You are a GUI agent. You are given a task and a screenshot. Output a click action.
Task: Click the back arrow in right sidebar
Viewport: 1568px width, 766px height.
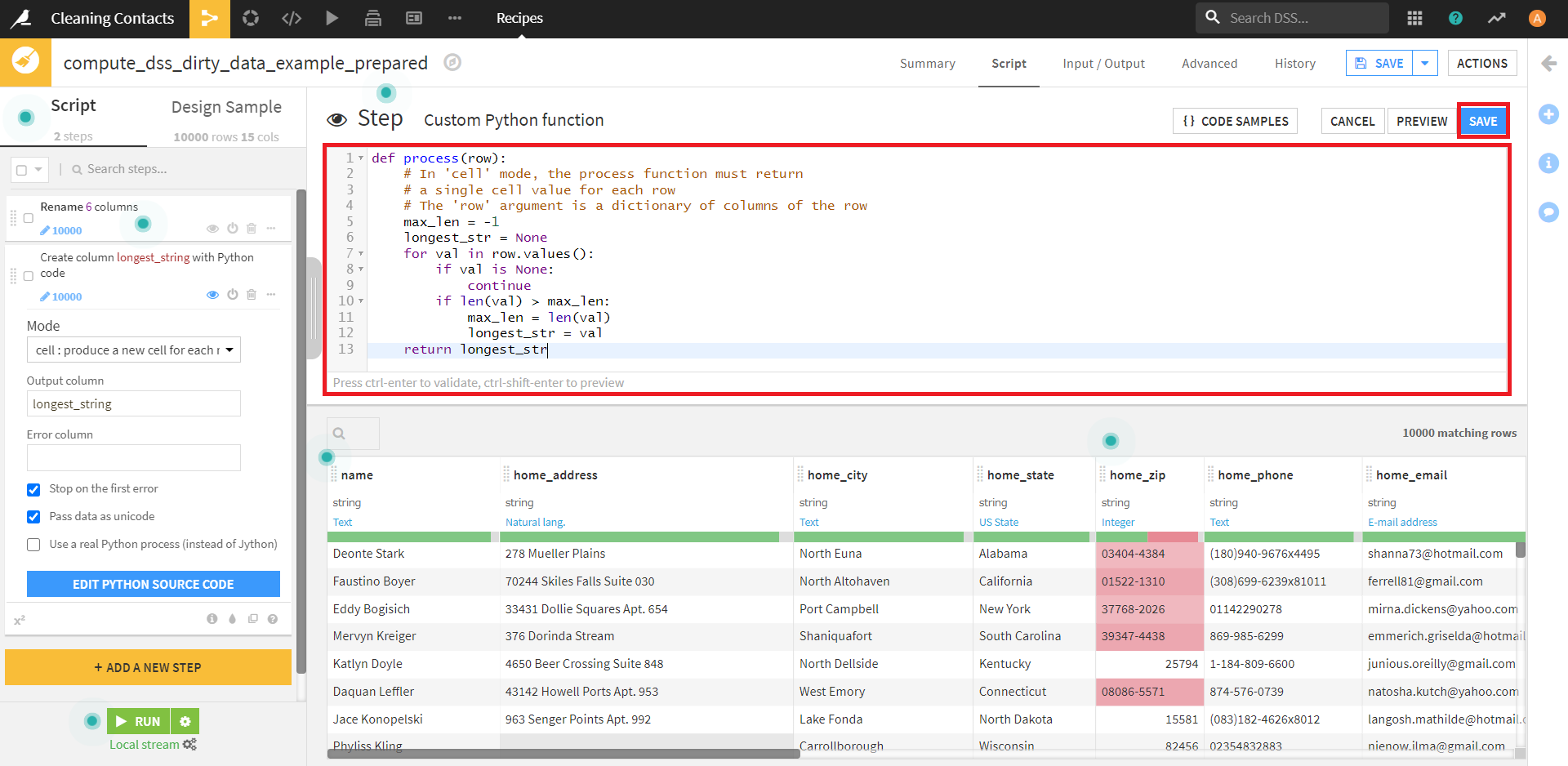(1548, 63)
